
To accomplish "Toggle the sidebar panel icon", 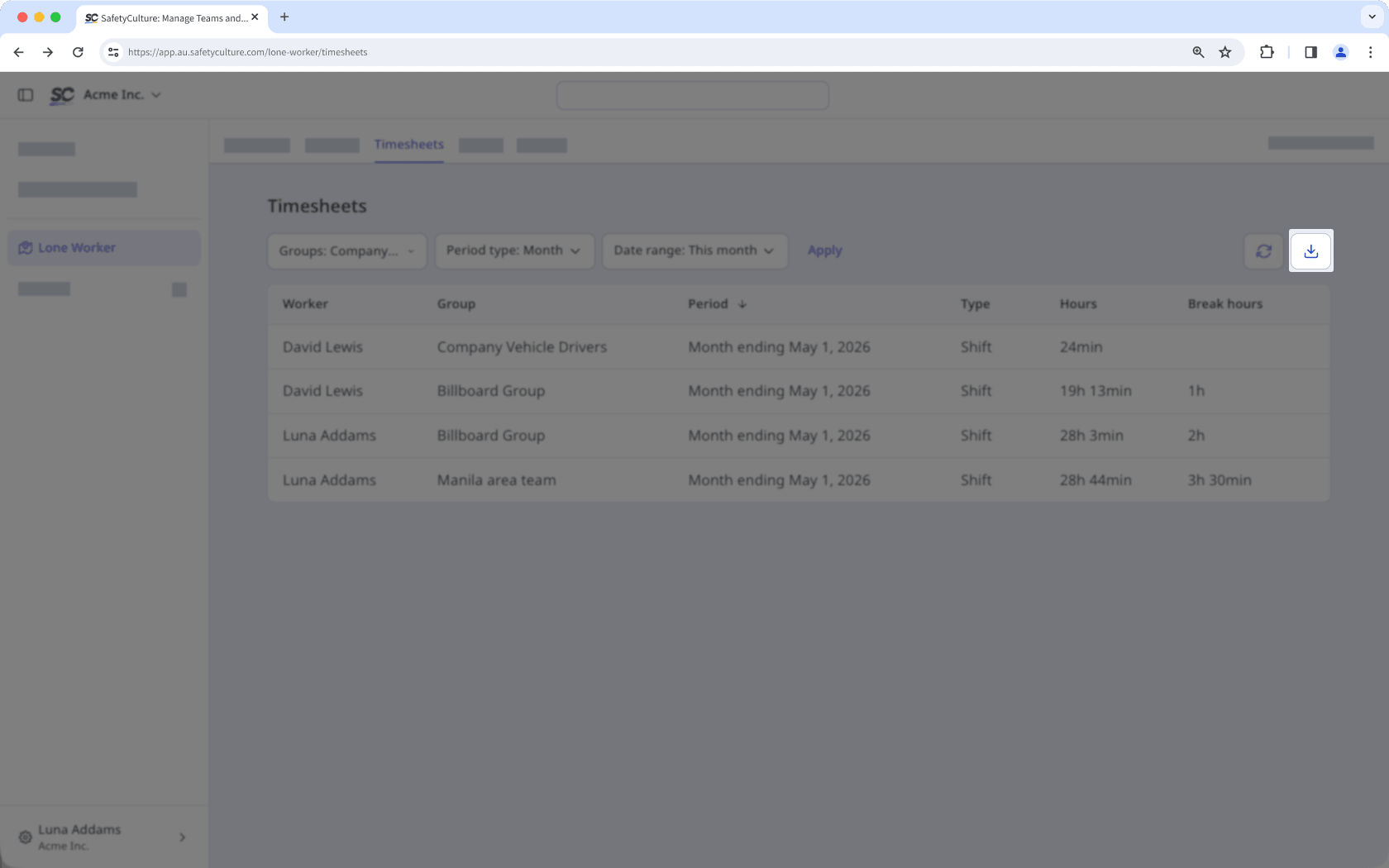I will pos(26,95).
